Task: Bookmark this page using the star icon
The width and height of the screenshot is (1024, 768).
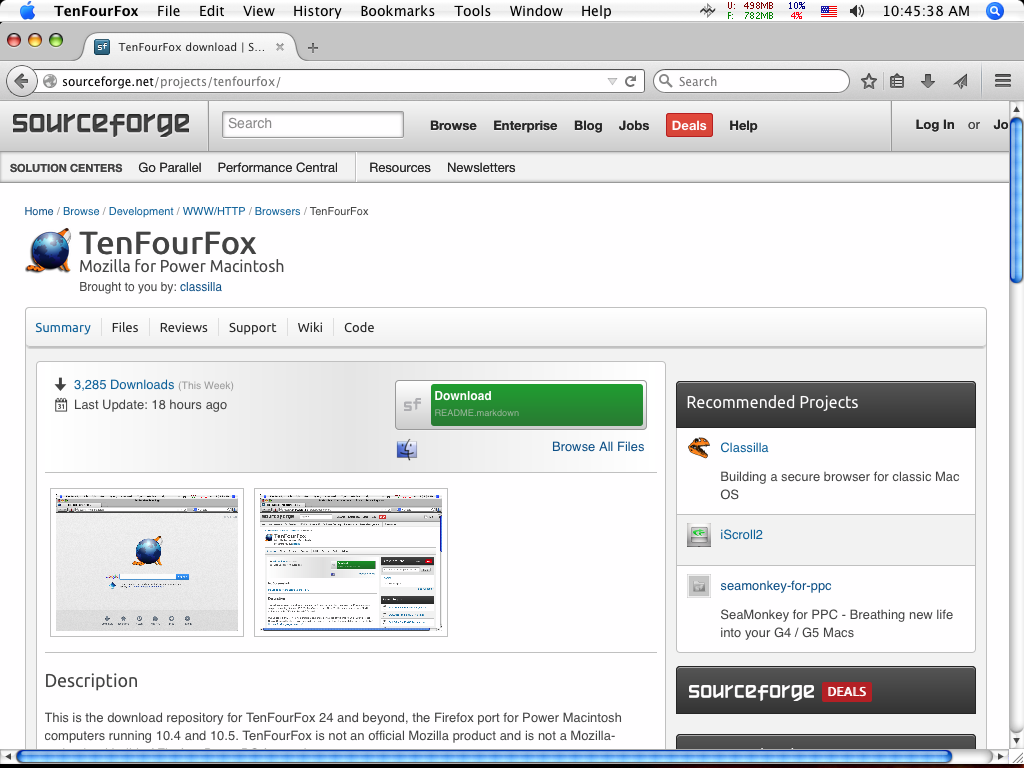Action: [x=869, y=81]
